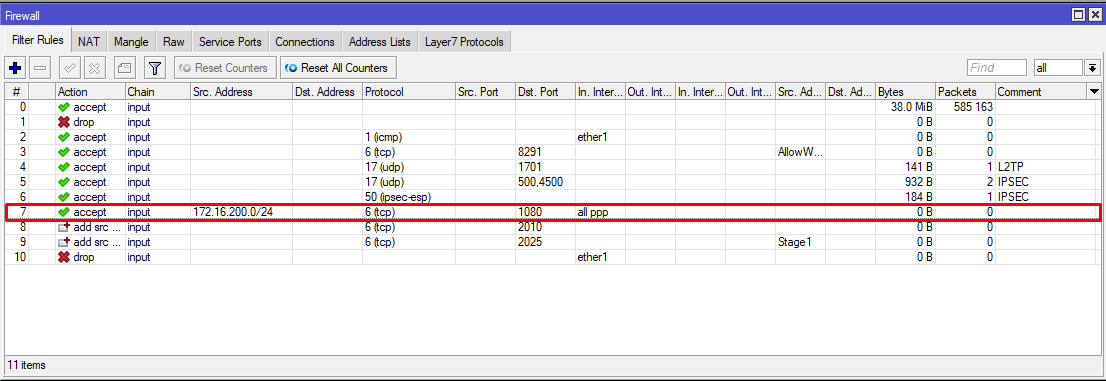Sort by the Src. Port column header

(x=485, y=92)
